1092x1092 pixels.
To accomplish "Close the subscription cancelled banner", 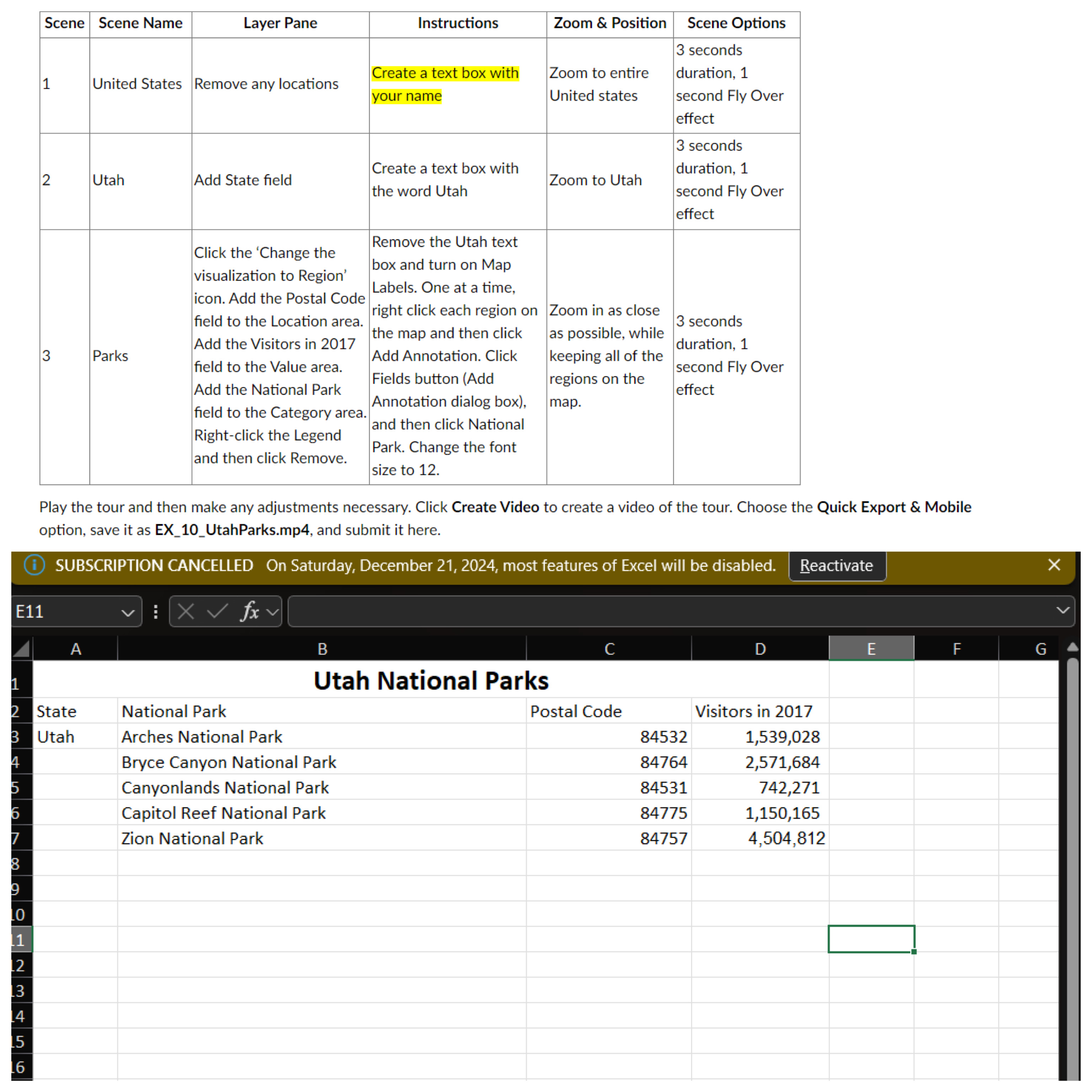I will click(1054, 565).
